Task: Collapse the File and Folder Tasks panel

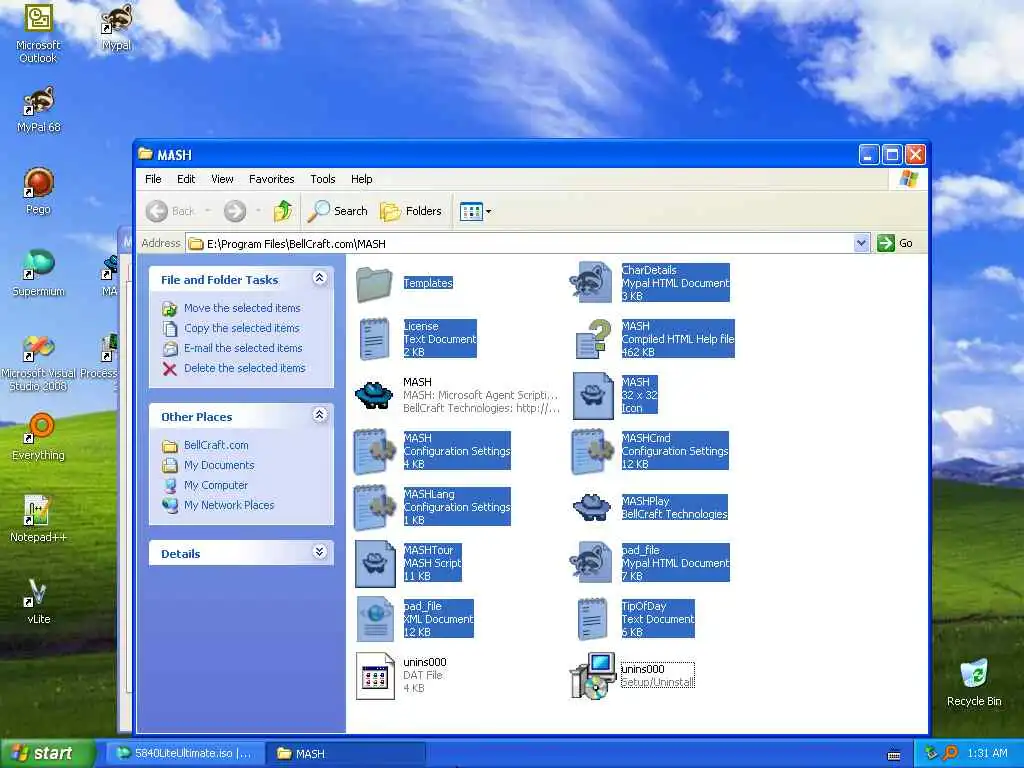Action: click(x=319, y=278)
